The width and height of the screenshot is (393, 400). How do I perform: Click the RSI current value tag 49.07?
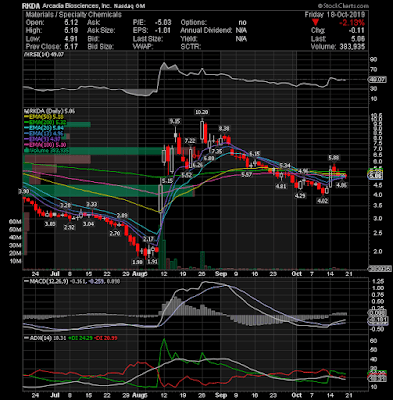(x=377, y=80)
